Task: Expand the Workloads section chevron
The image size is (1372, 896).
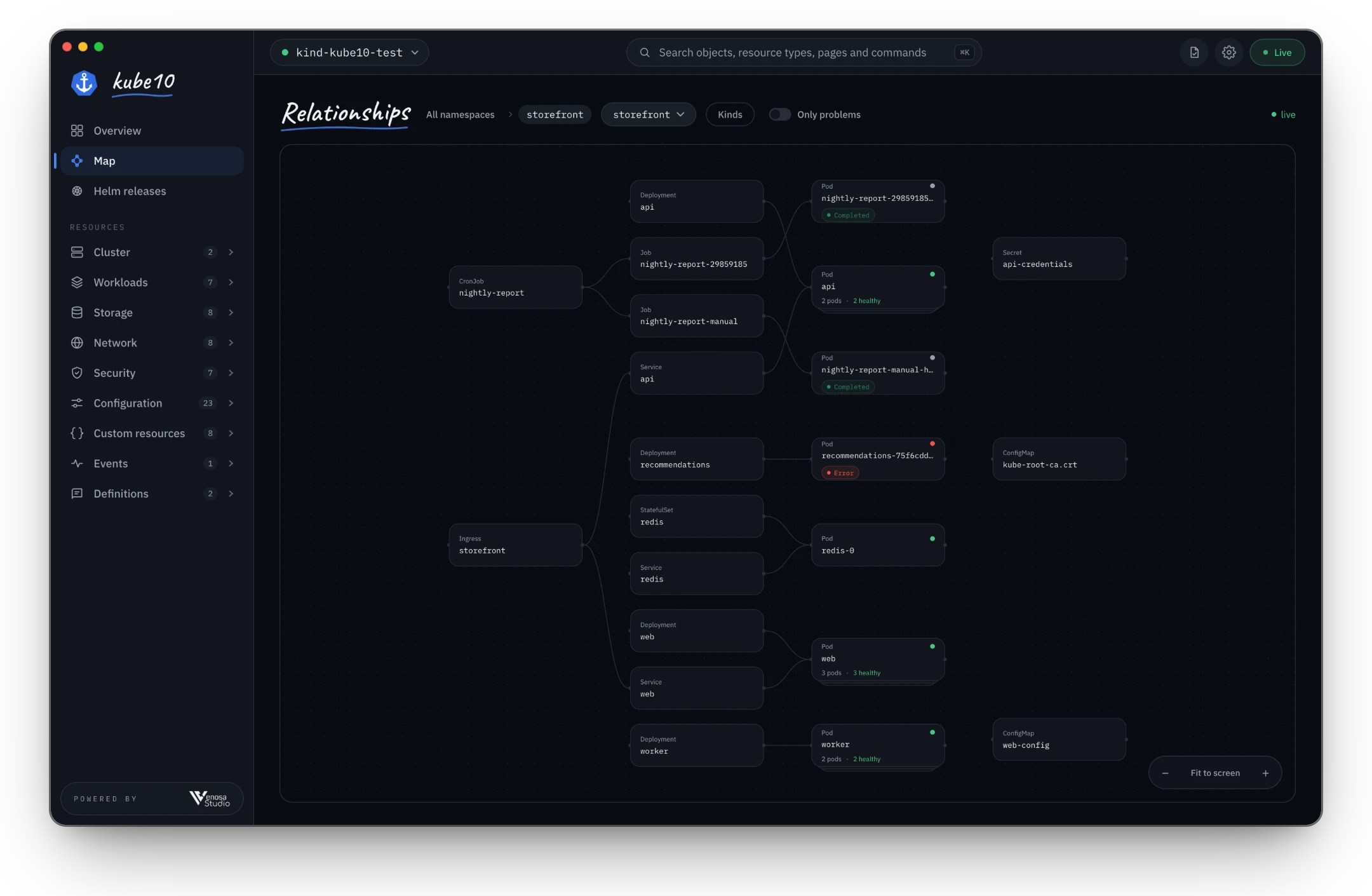Action: [231, 282]
